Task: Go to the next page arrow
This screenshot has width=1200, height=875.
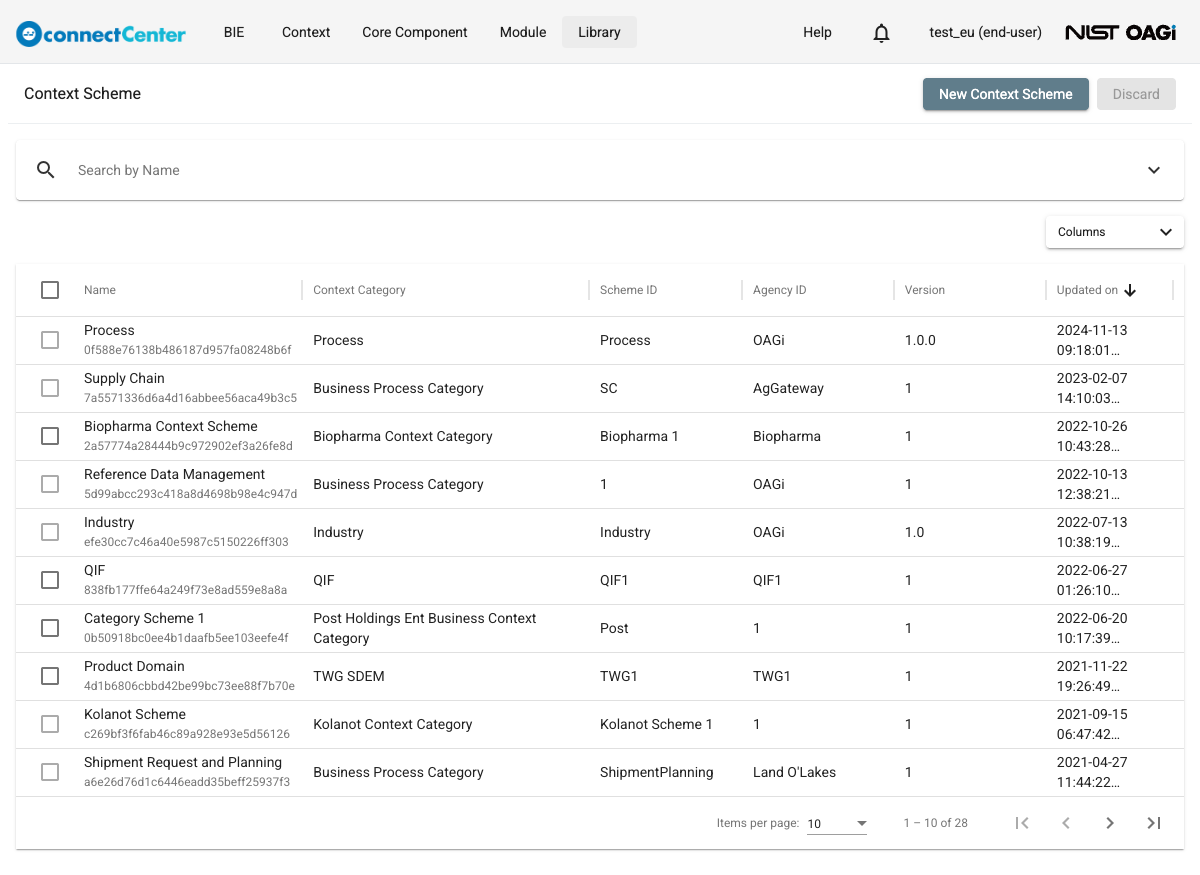Action: coord(1110,823)
